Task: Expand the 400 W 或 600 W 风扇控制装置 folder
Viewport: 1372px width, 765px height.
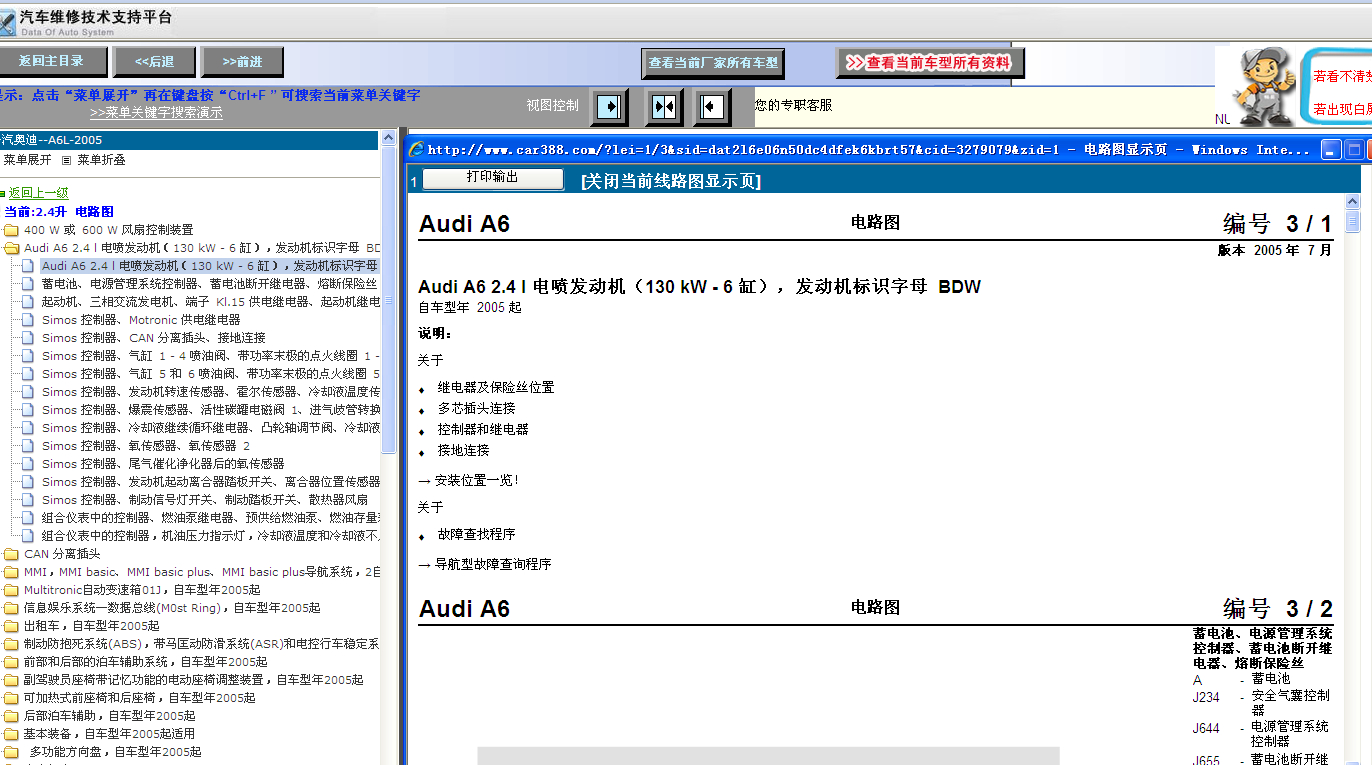Action: [108, 230]
